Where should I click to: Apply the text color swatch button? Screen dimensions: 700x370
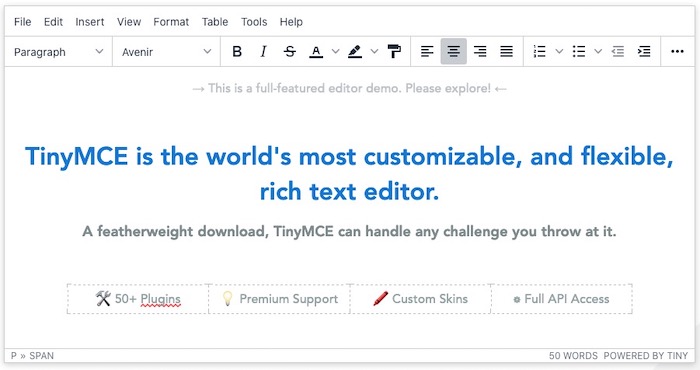tap(316, 52)
